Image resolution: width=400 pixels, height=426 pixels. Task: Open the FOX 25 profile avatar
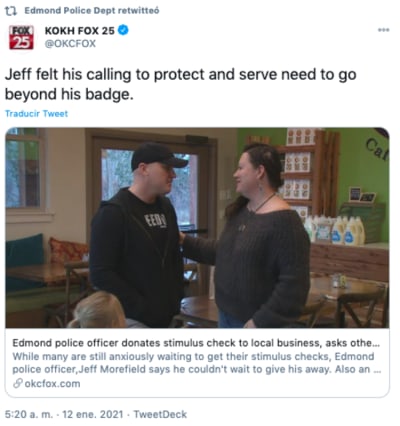click(21, 37)
